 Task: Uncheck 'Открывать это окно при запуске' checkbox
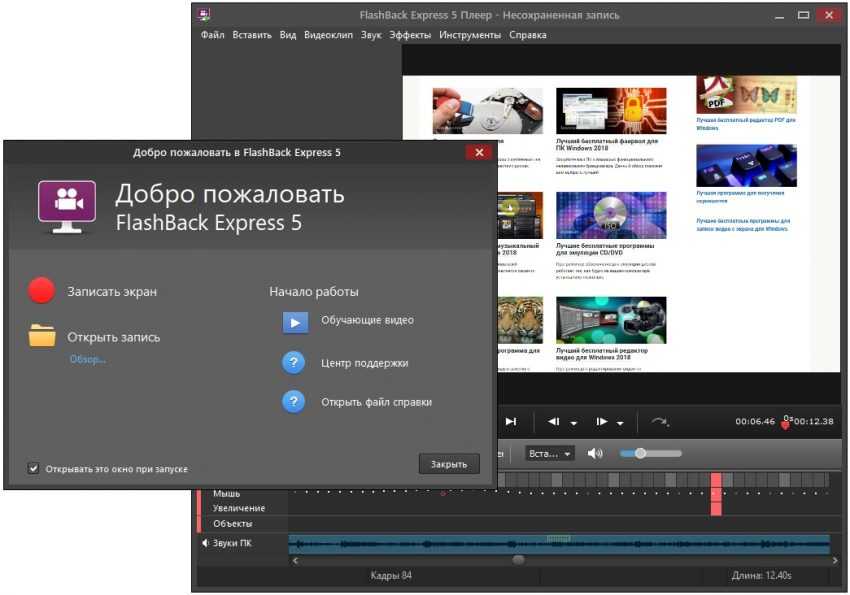[34, 468]
